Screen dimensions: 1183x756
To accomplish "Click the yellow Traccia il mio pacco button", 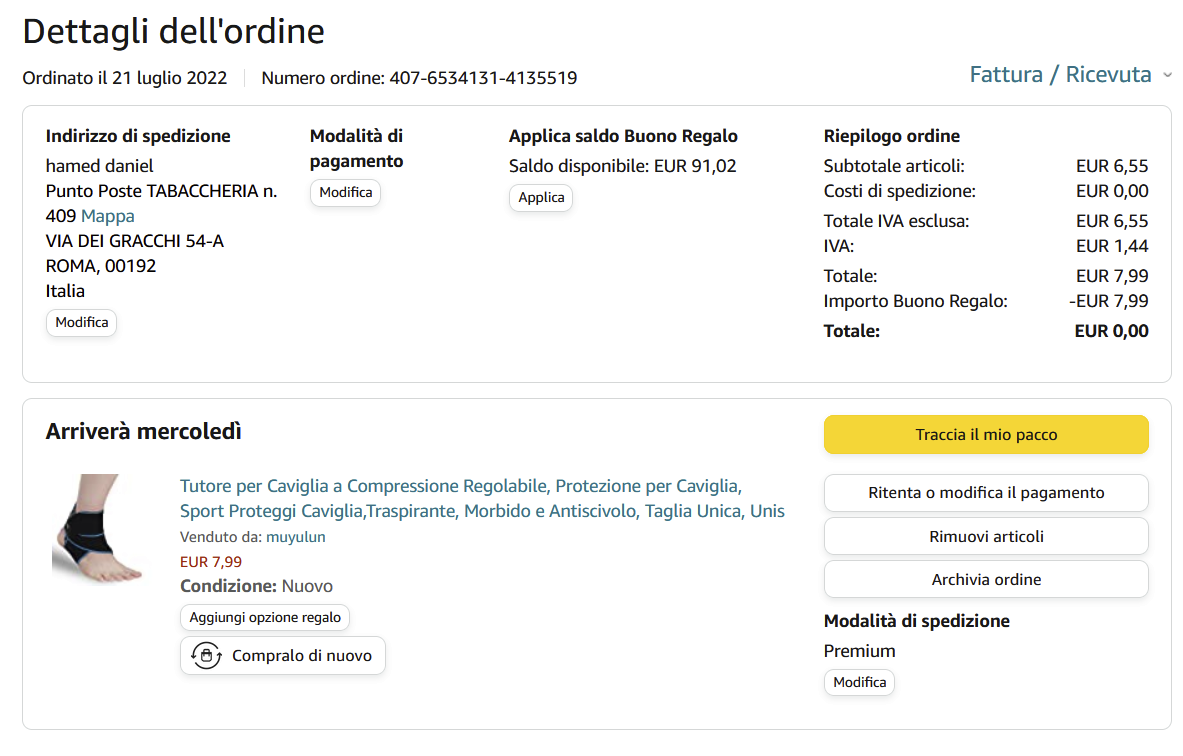I will [x=986, y=435].
